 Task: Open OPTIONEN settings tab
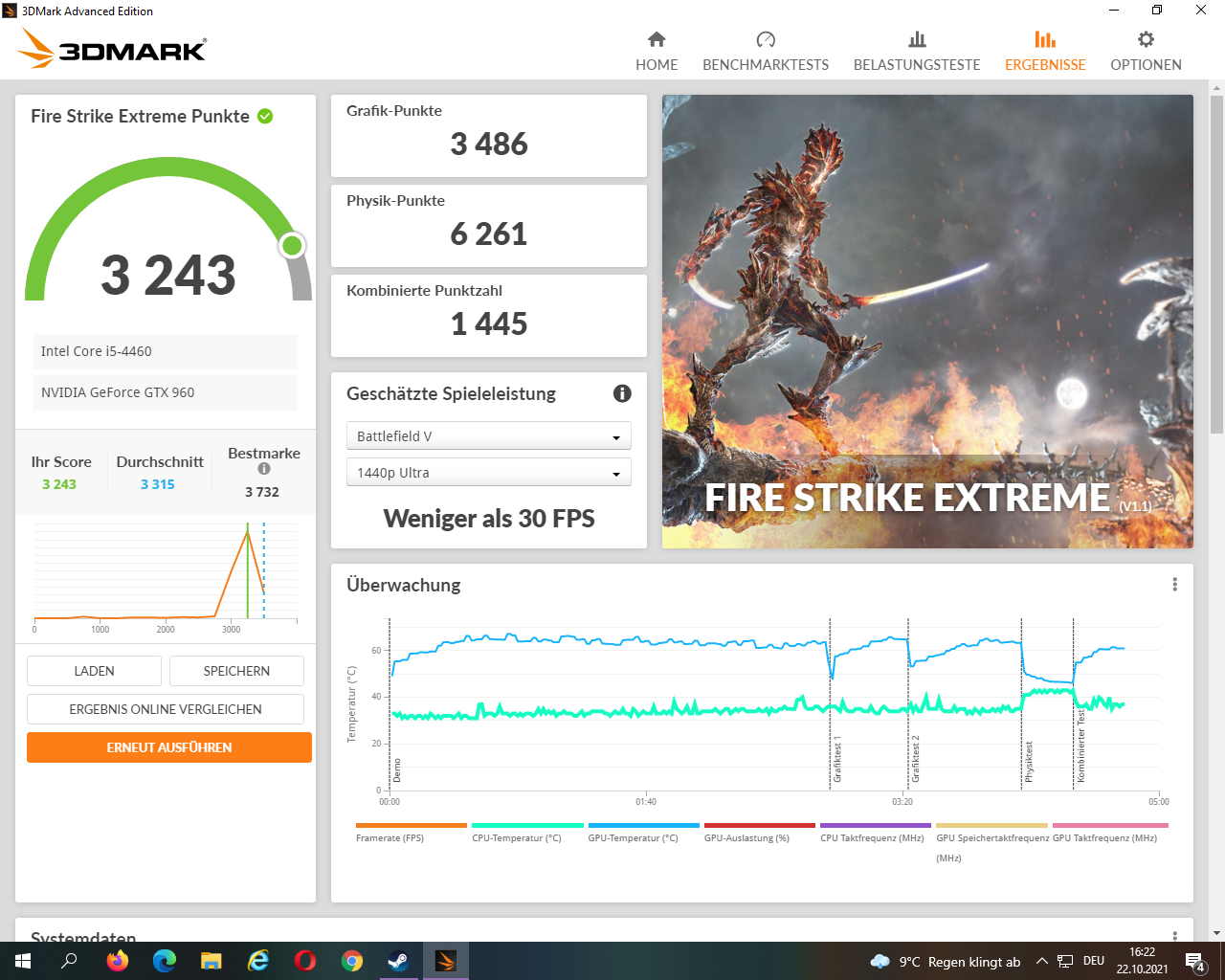point(1146,52)
